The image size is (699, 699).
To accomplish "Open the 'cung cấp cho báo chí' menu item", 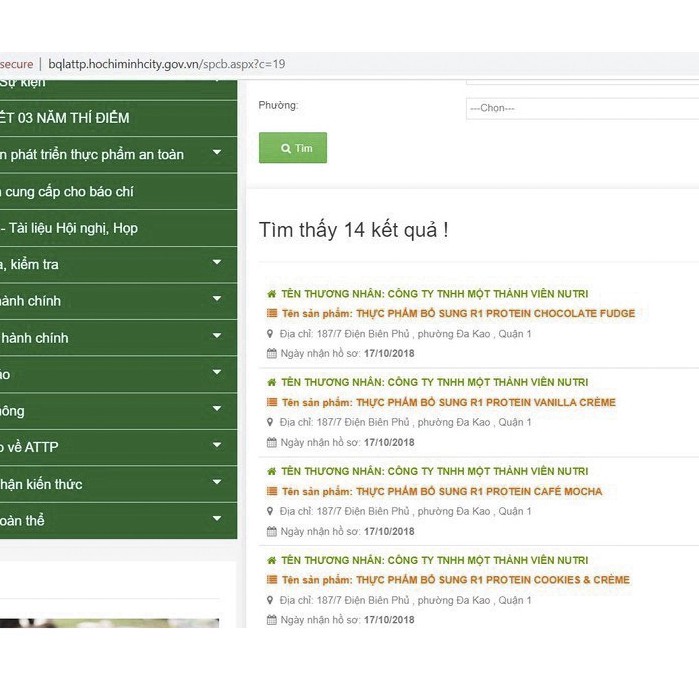I will 118,192.
